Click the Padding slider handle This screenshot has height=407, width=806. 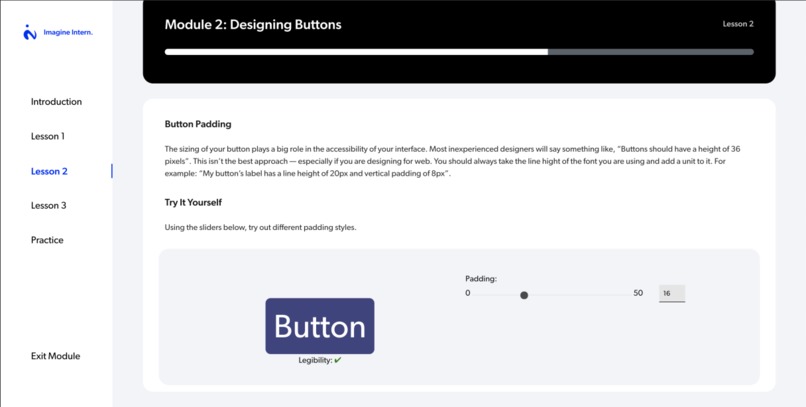pyautogui.click(x=524, y=295)
